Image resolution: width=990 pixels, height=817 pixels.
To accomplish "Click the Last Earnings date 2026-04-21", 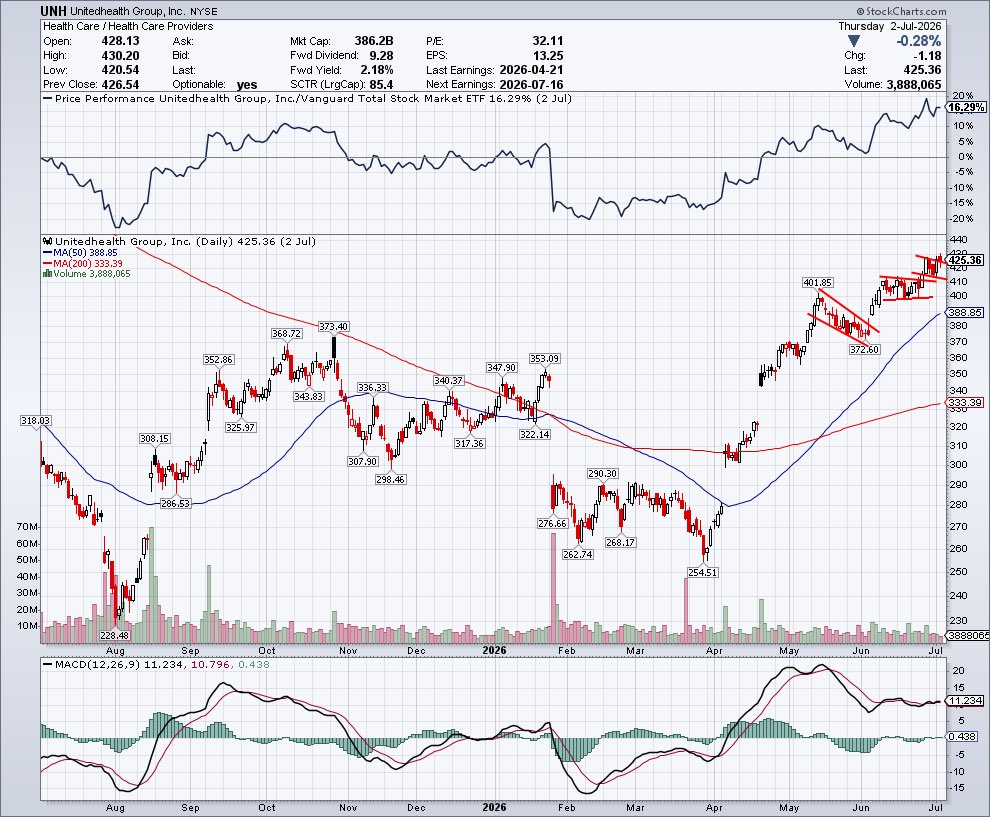I will tap(531, 69).
